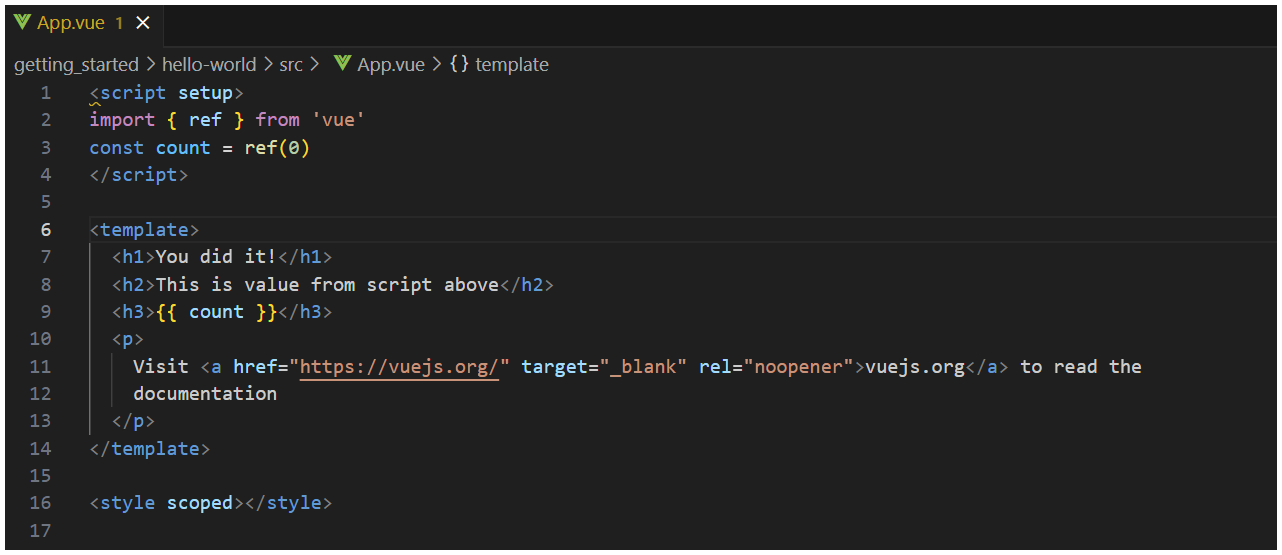Select the App.vue tab

(70, 23)
